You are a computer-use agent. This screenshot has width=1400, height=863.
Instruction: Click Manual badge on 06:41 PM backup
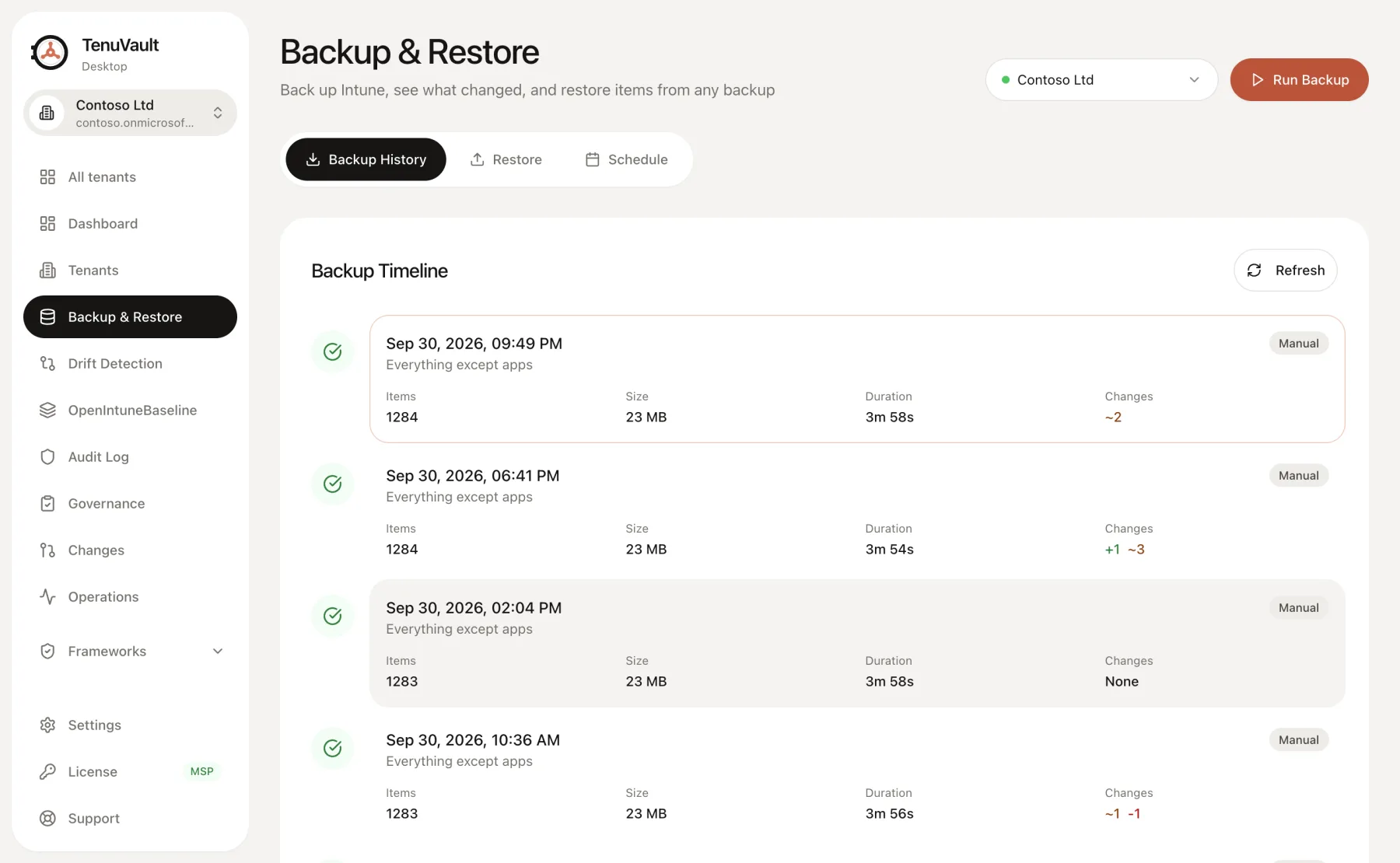click(x=1298, y=476)
